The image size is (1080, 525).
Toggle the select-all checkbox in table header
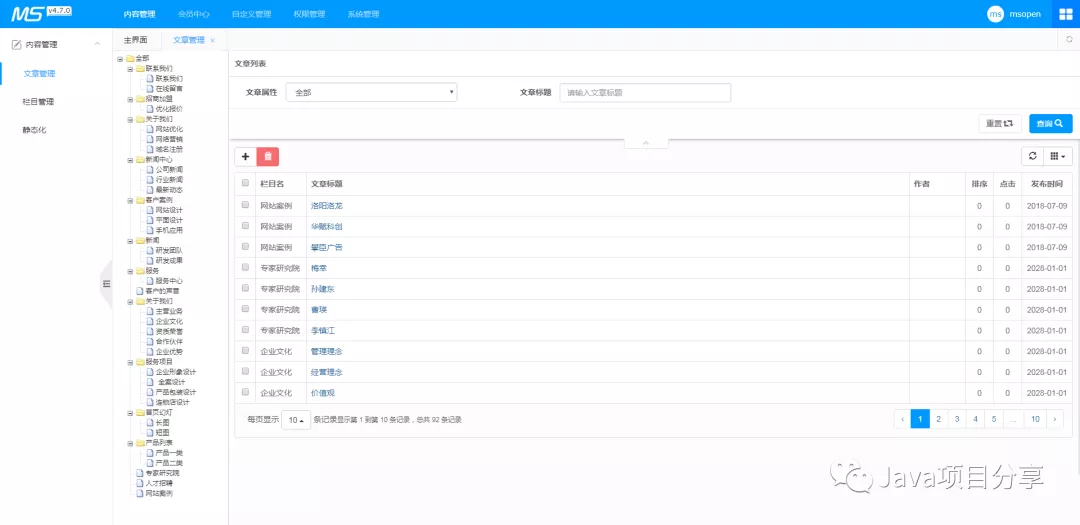[246, 184]
